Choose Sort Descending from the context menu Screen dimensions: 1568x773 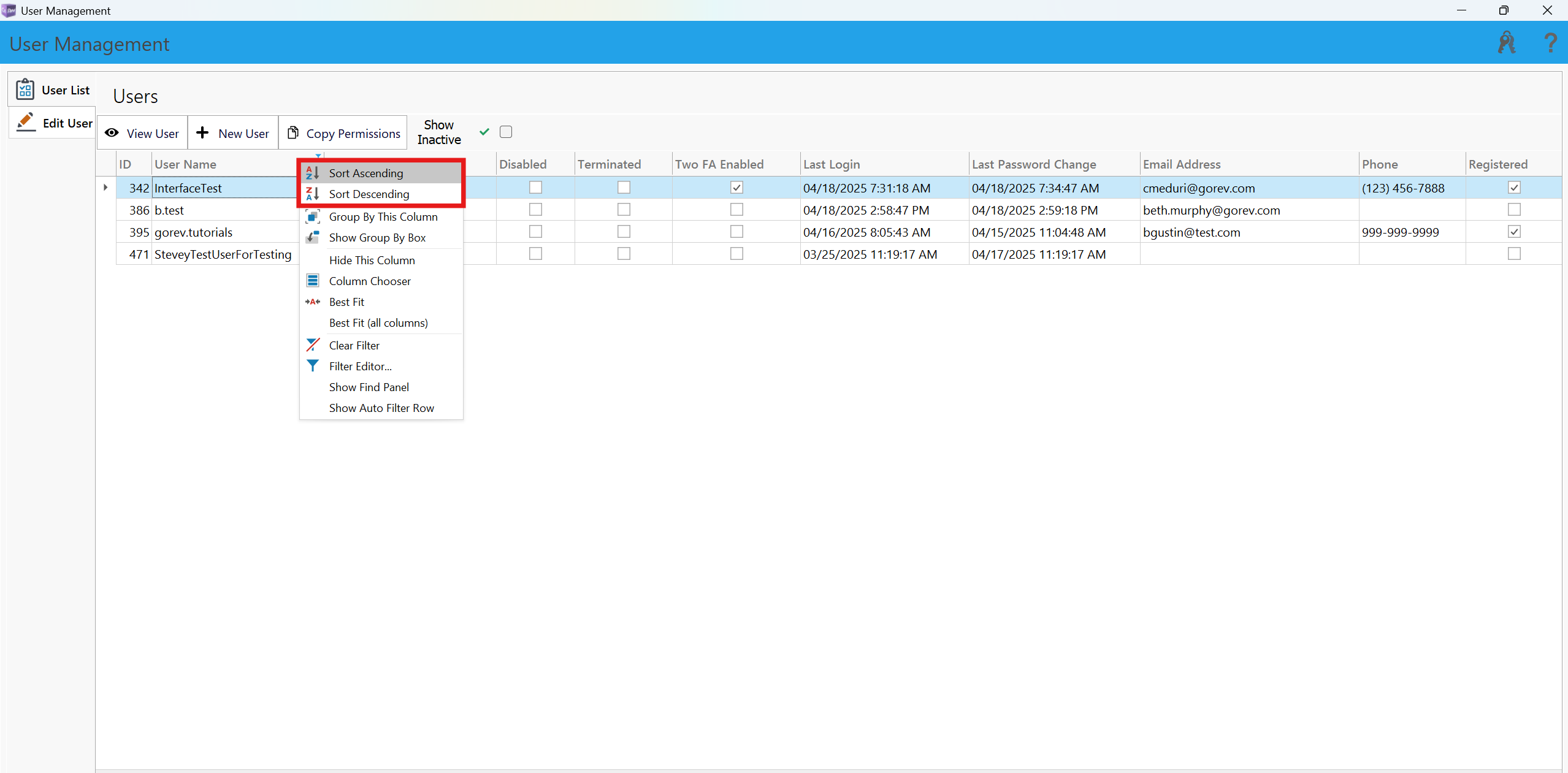pos(381,194)
